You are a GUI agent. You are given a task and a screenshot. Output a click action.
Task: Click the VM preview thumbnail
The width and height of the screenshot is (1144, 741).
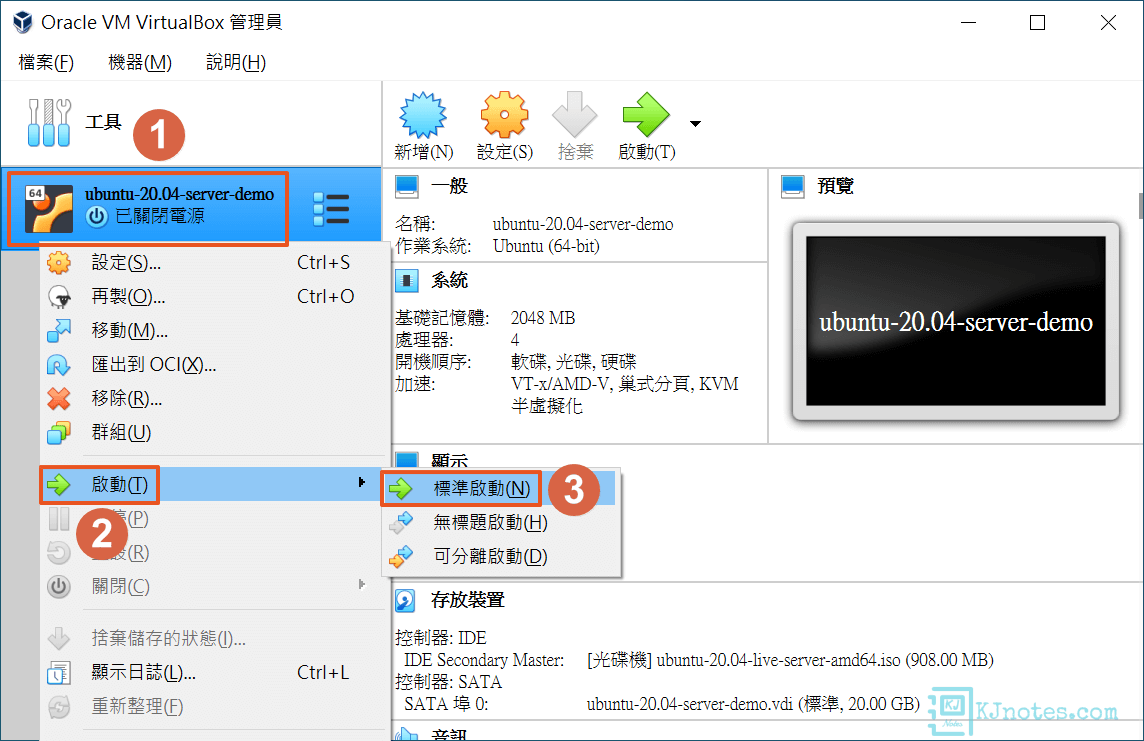click(956, 321)
